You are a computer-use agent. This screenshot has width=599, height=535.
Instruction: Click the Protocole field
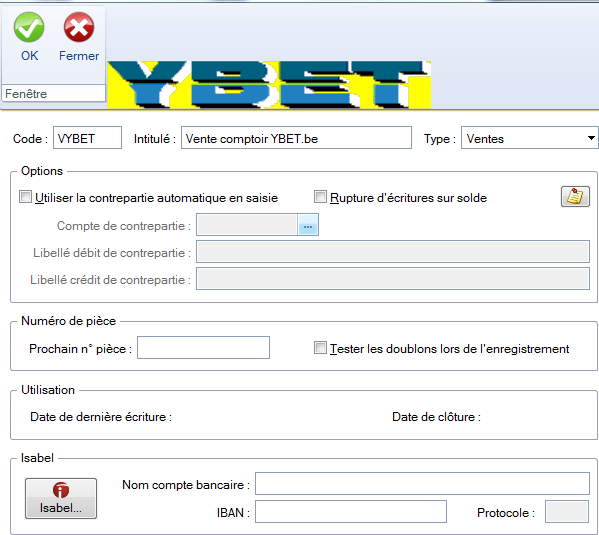(567, 512)
